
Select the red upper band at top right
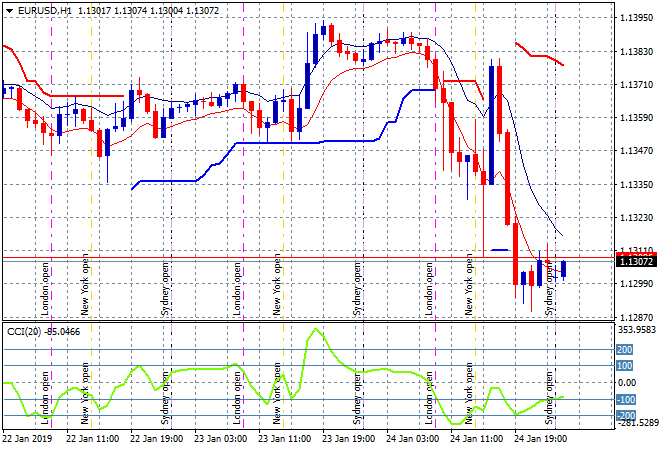point(540,56)
